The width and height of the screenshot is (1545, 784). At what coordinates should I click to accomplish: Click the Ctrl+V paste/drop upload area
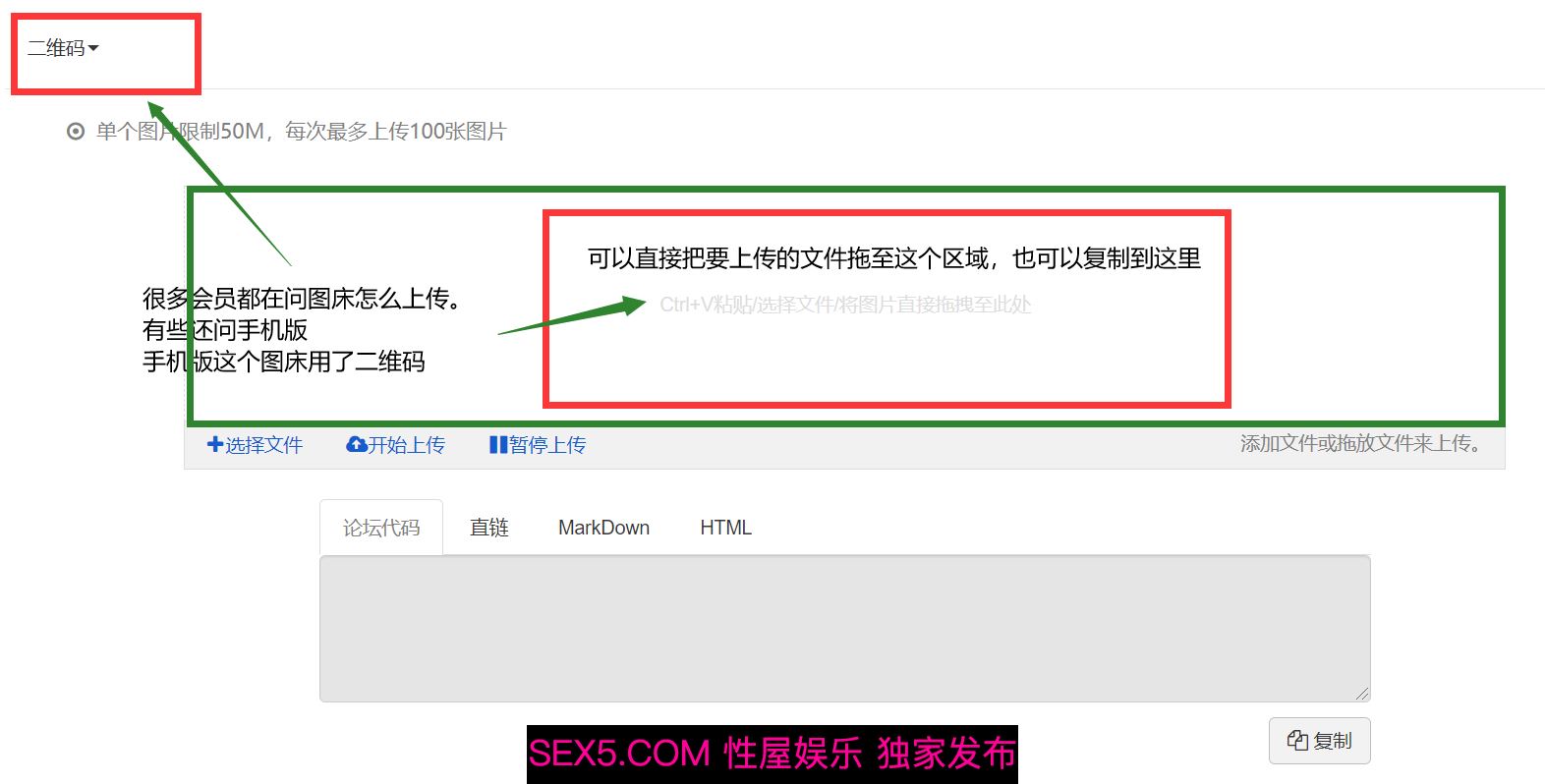(x=845, y=305)
